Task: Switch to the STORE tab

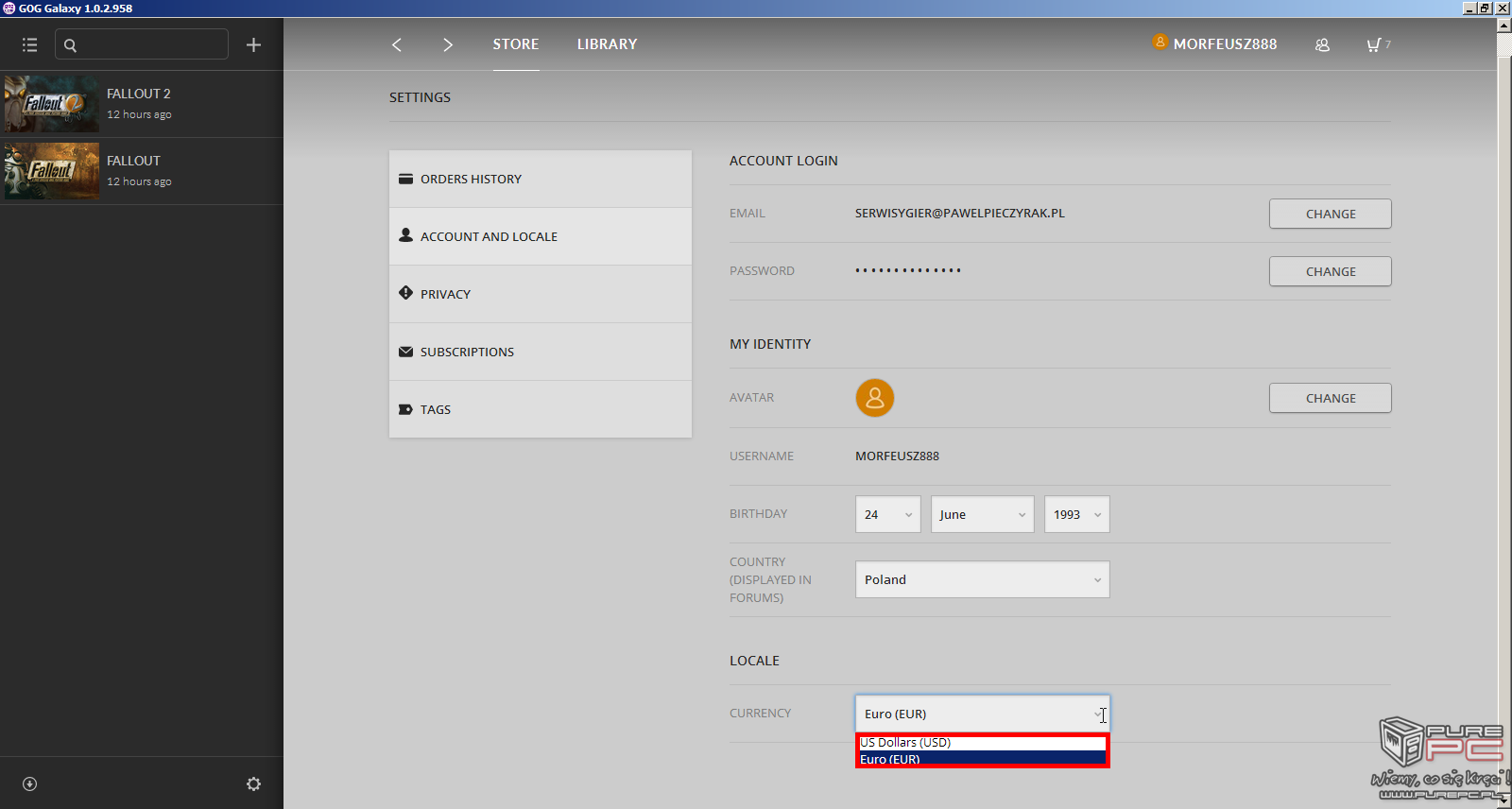Action: click(x=516, y=44)
